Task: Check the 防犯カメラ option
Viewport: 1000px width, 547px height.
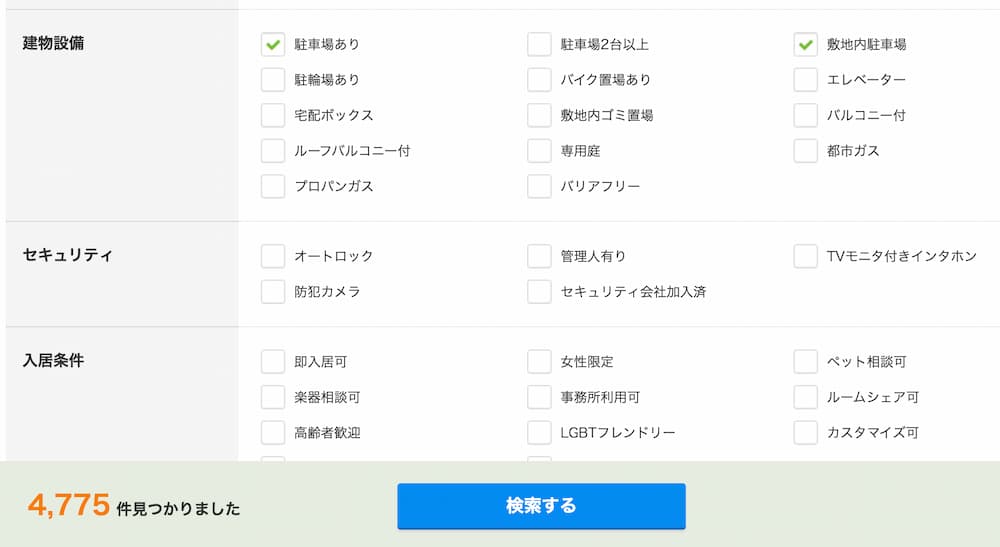Action: tap(273, 292)
